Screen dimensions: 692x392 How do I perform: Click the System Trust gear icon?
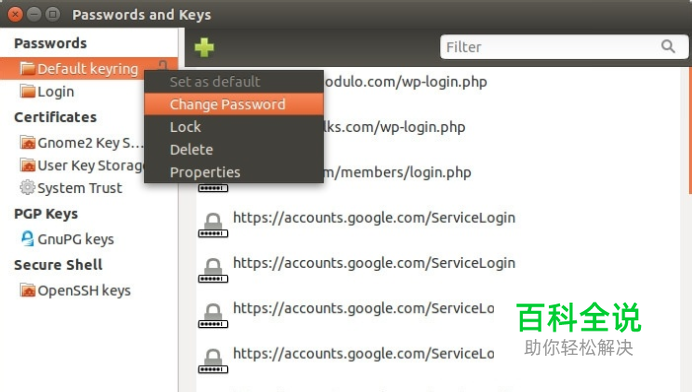click(x=27, y=187)
